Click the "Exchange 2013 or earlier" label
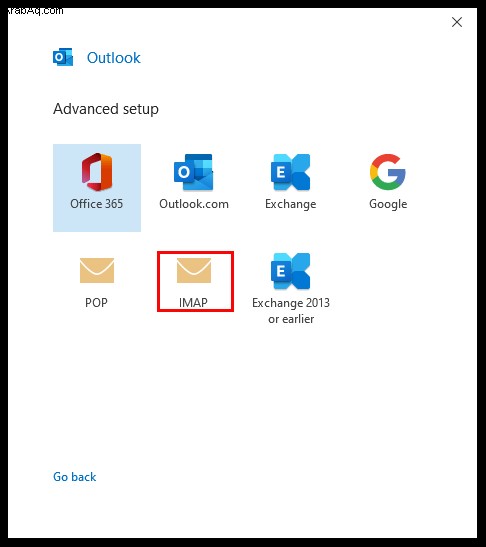The image size is (486, 547). 291,310
